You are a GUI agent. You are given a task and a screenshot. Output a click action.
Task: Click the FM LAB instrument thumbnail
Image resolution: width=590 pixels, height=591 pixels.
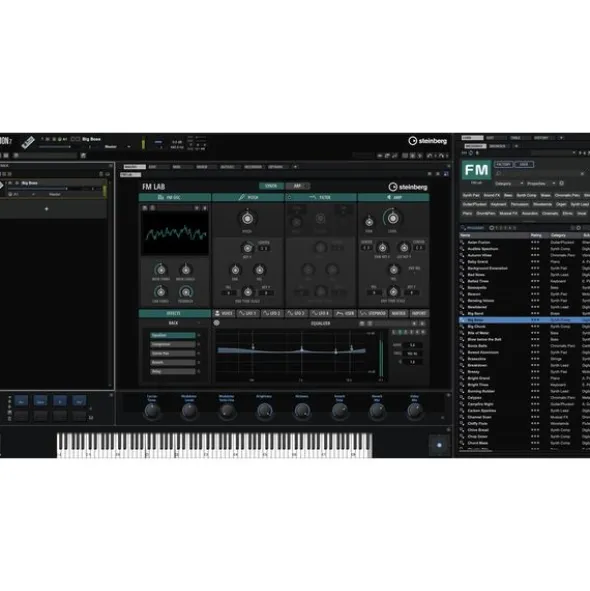[477, 170]
